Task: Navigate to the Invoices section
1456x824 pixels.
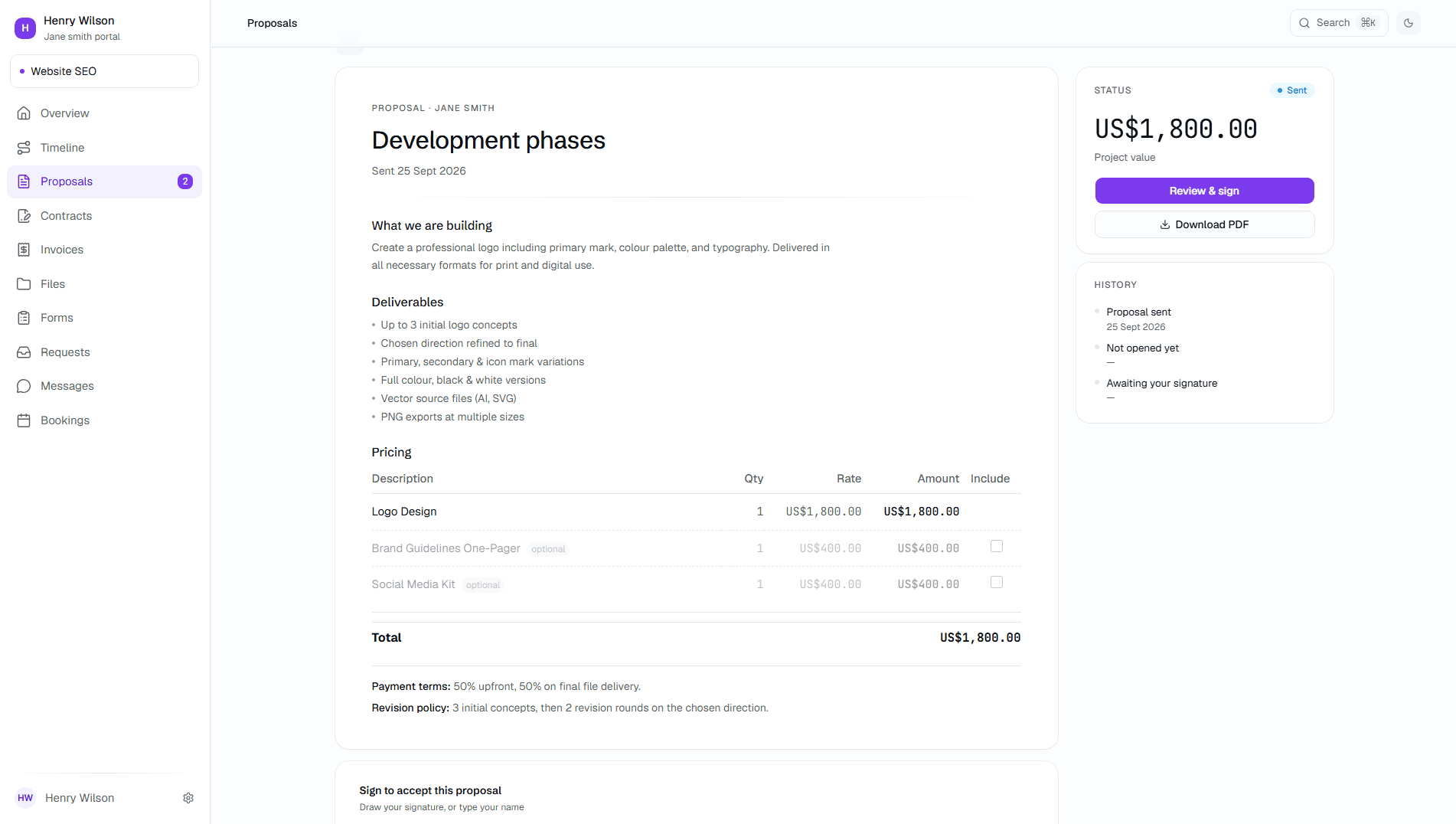Action: click(x=105, y=250)
